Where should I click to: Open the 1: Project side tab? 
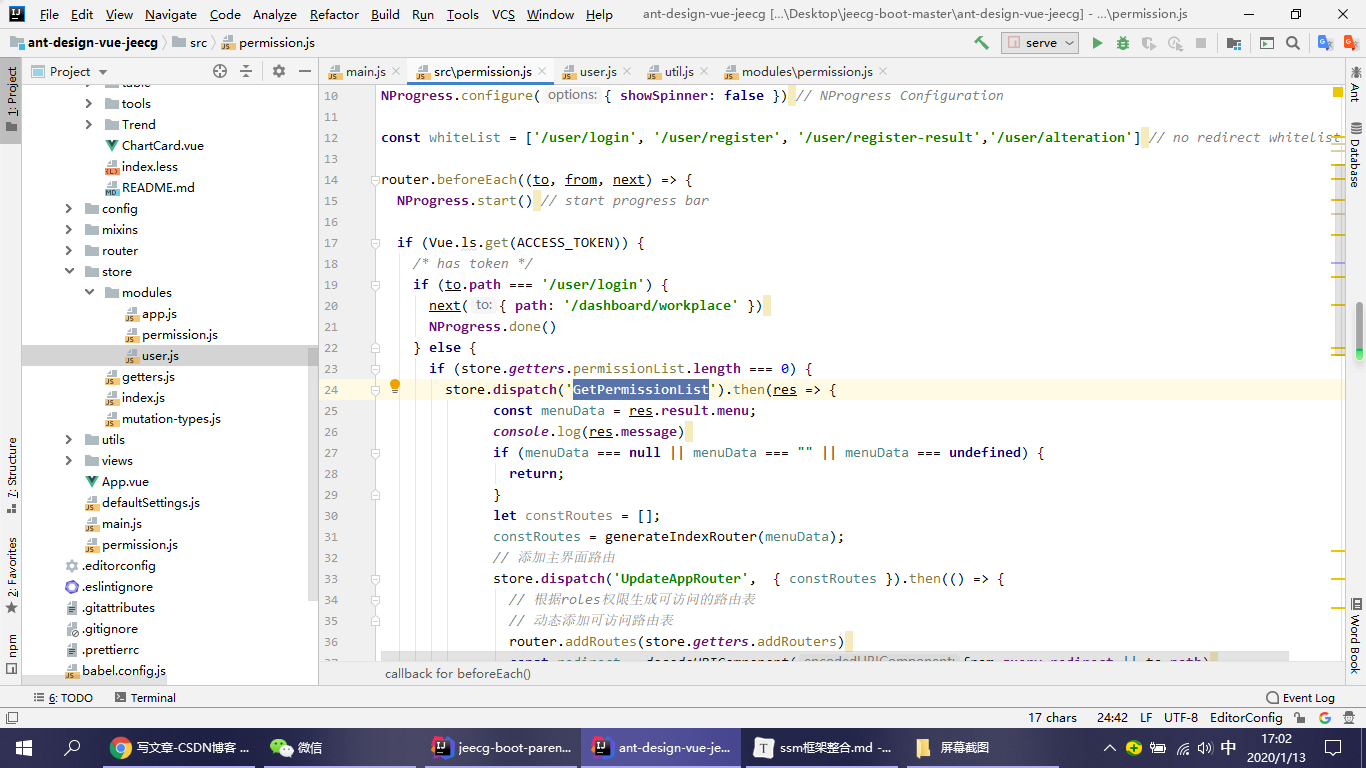[11, 100]
